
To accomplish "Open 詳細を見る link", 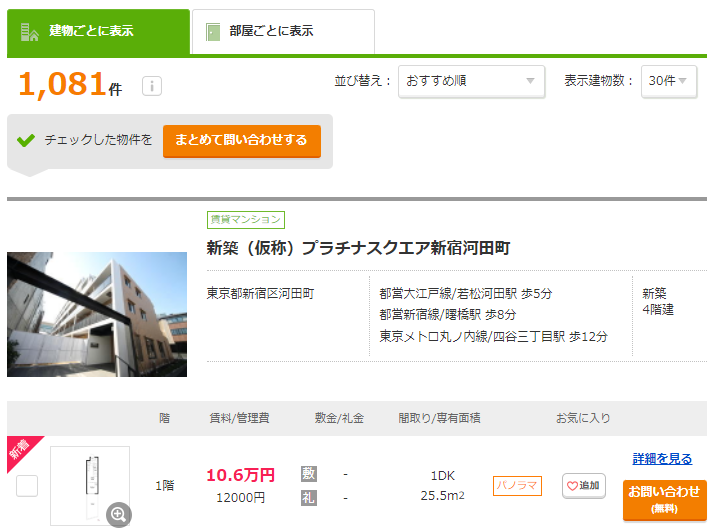I will pos(662,459).
